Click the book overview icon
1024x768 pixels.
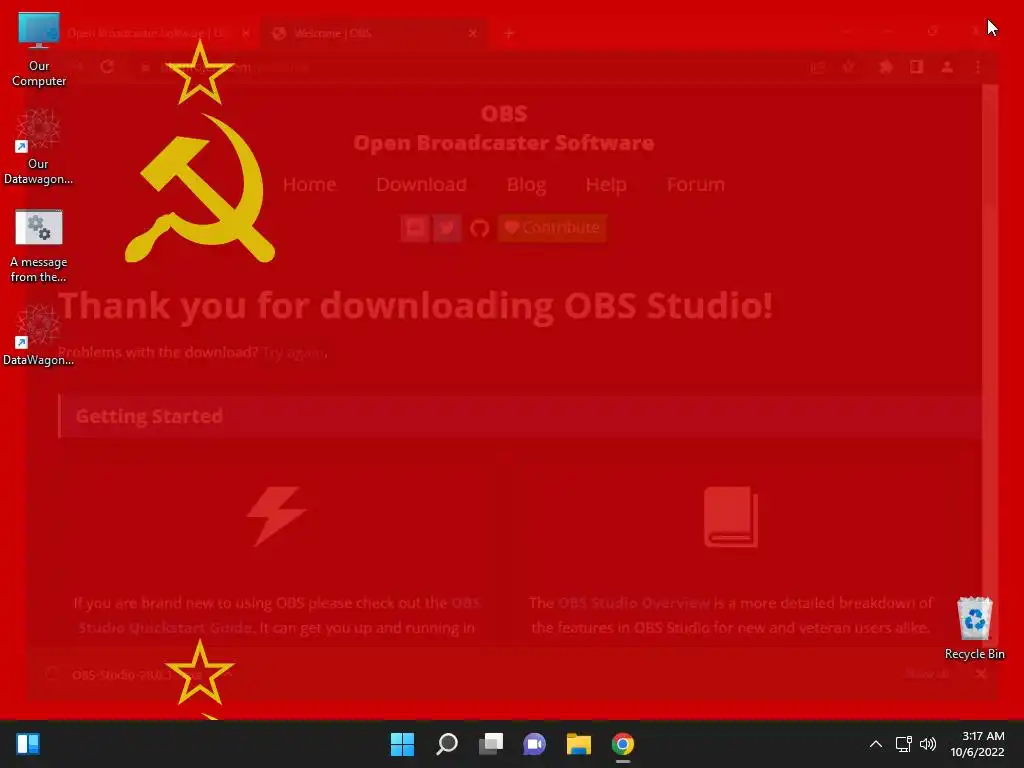(731, 516)
